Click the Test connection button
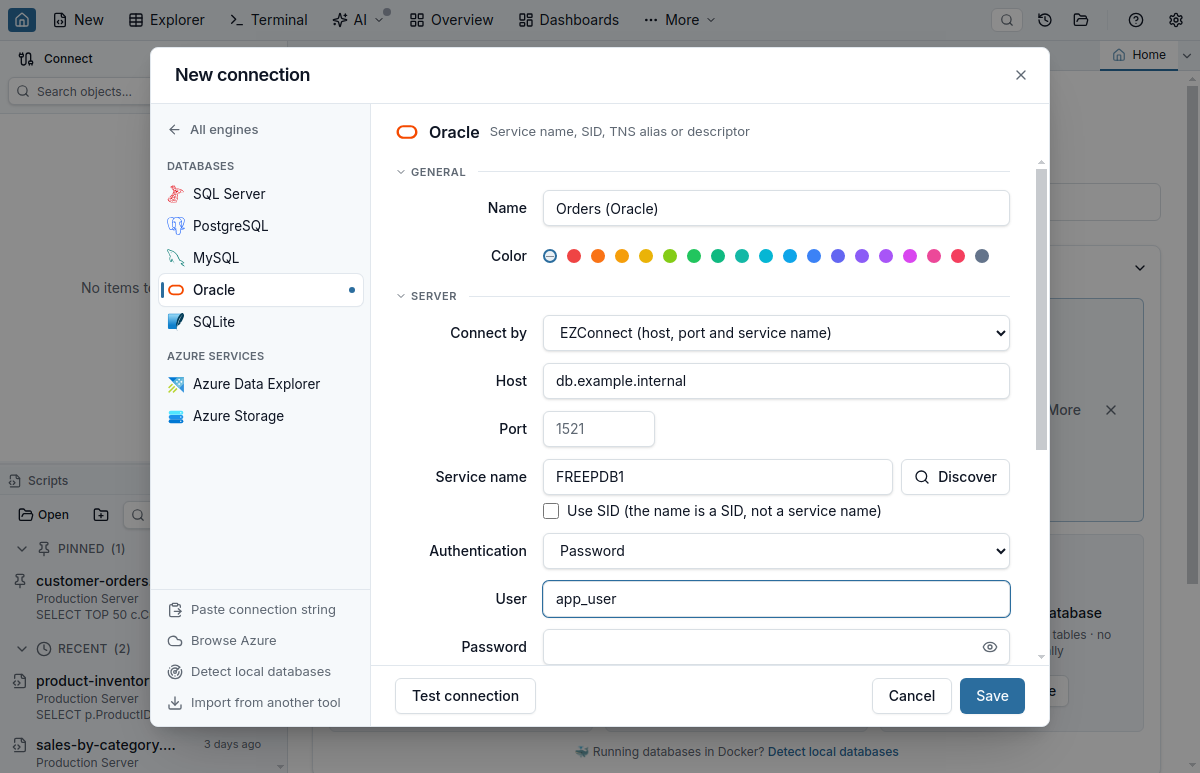 465,696
